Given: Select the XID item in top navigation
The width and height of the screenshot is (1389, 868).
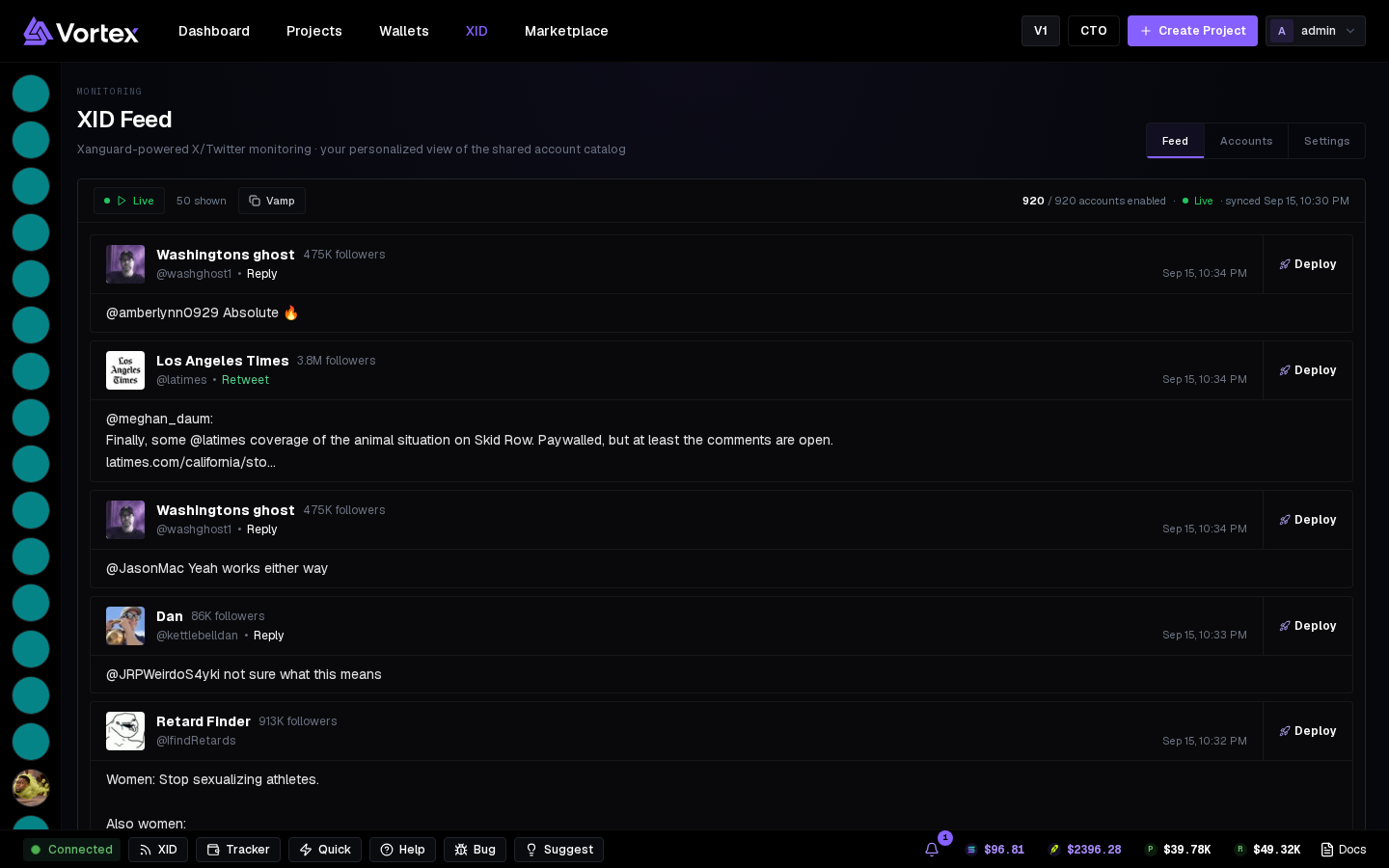Looking at the screenshot, I should [x=477, y=31].
